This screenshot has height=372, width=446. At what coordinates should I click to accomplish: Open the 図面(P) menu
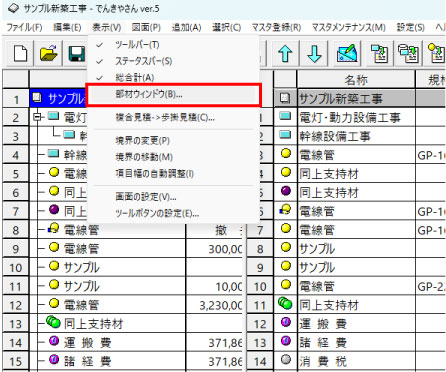[146, 27]
